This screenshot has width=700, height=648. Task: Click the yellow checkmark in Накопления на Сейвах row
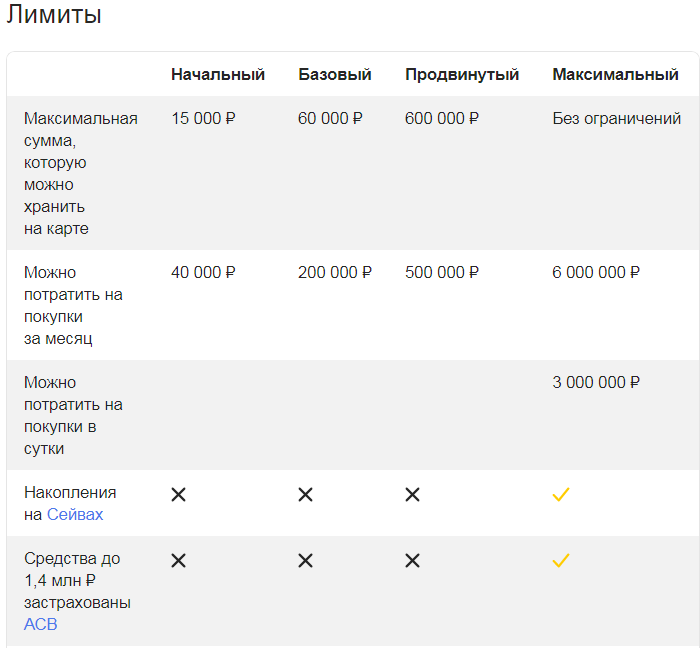[561, 494]
